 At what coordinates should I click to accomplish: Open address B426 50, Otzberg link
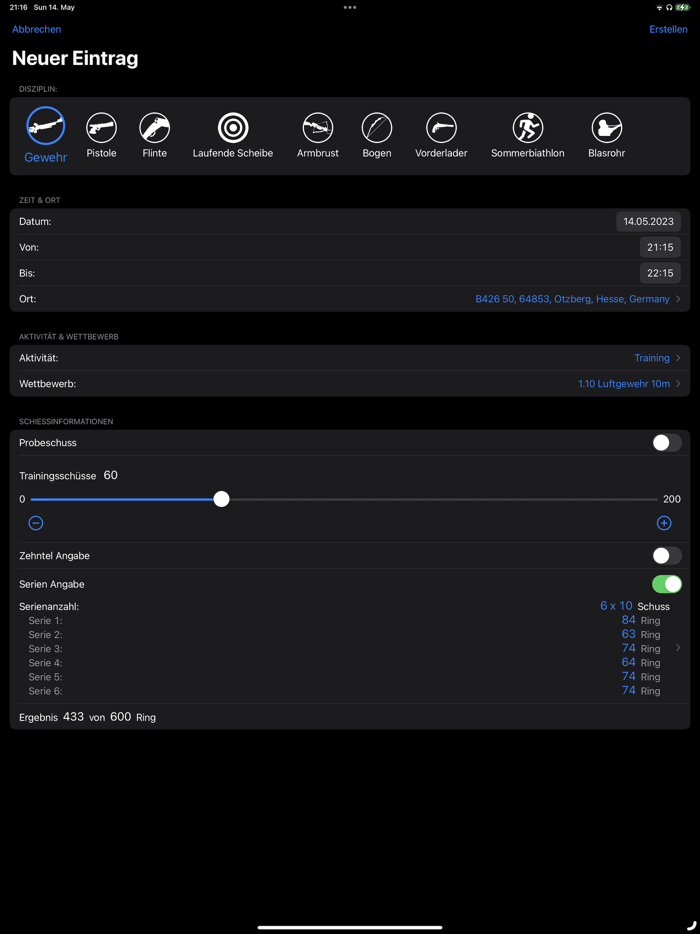click(x=572, y=299)
